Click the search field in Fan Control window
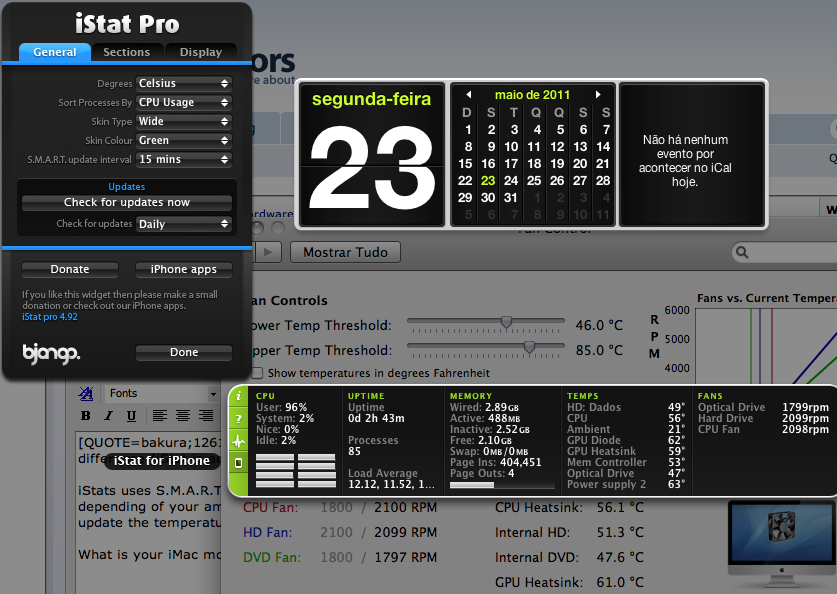837x594 pixels. [x=784, y=252]
